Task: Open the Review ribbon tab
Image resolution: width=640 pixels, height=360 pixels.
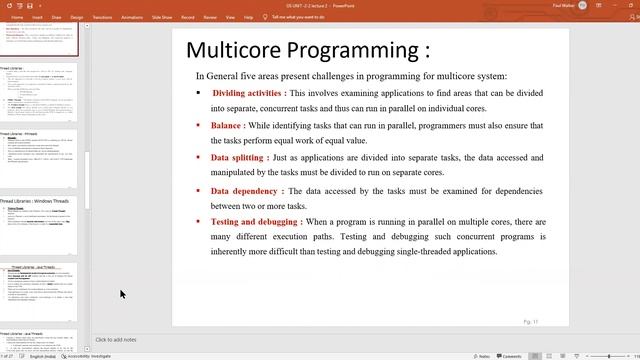Action: 210,18
